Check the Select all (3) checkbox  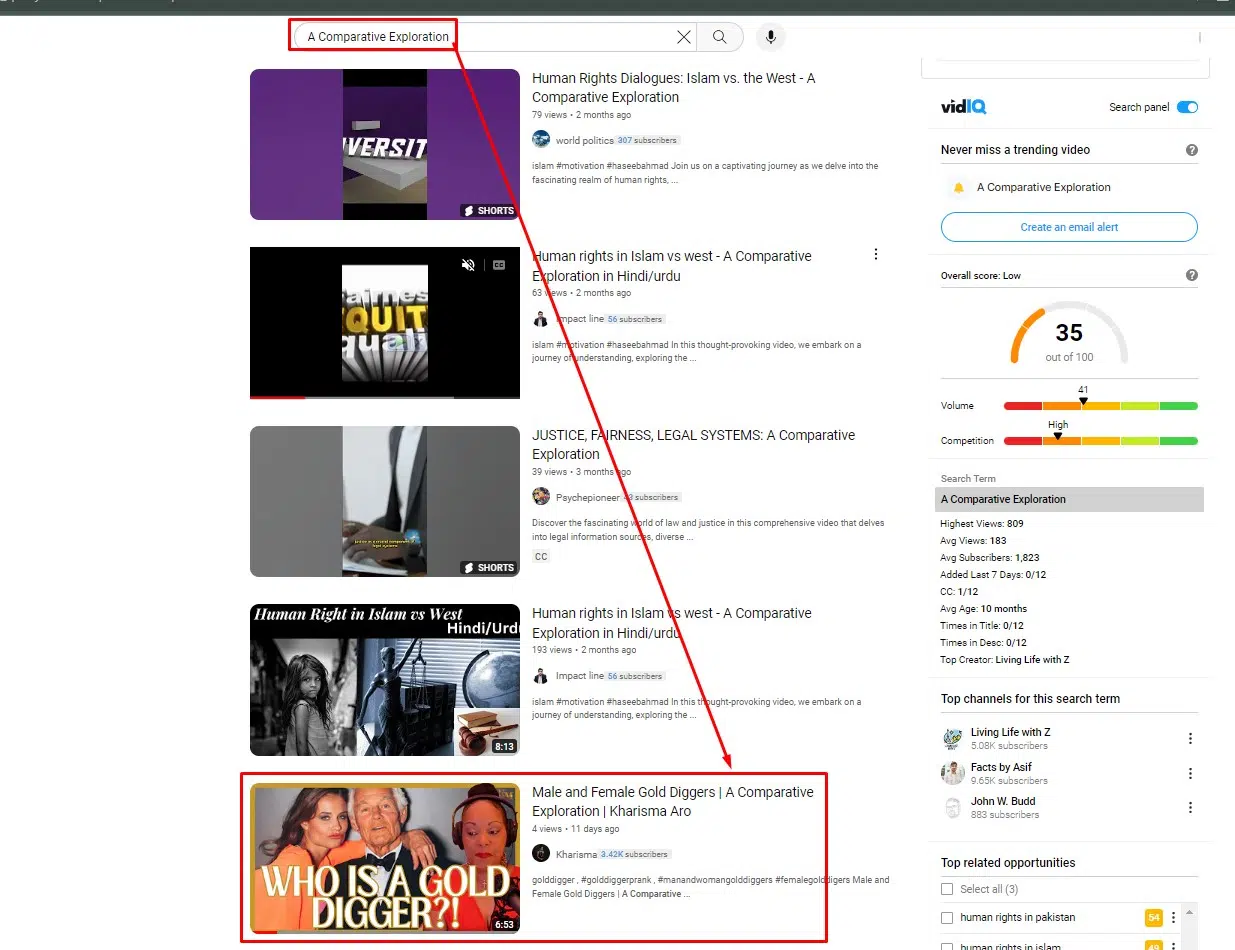coord(947,889)
